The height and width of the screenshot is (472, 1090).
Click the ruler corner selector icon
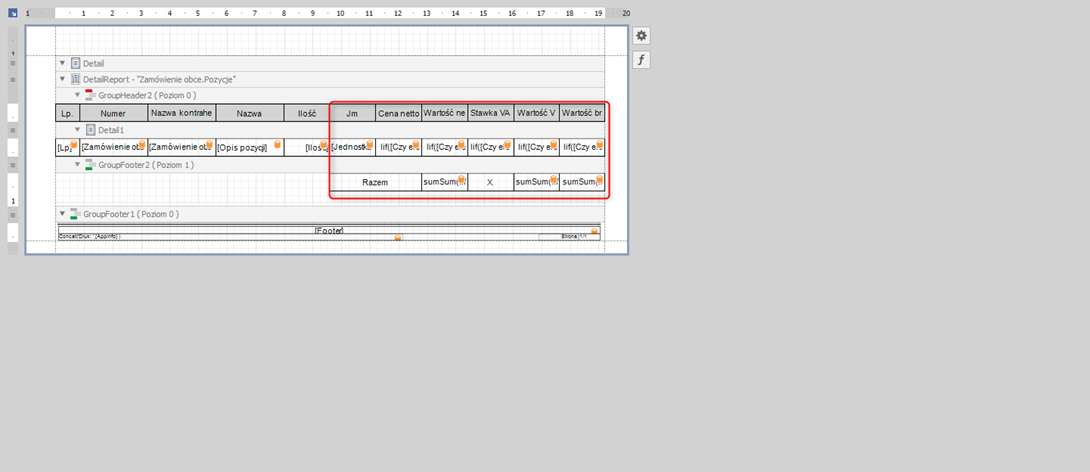point(13,13)
